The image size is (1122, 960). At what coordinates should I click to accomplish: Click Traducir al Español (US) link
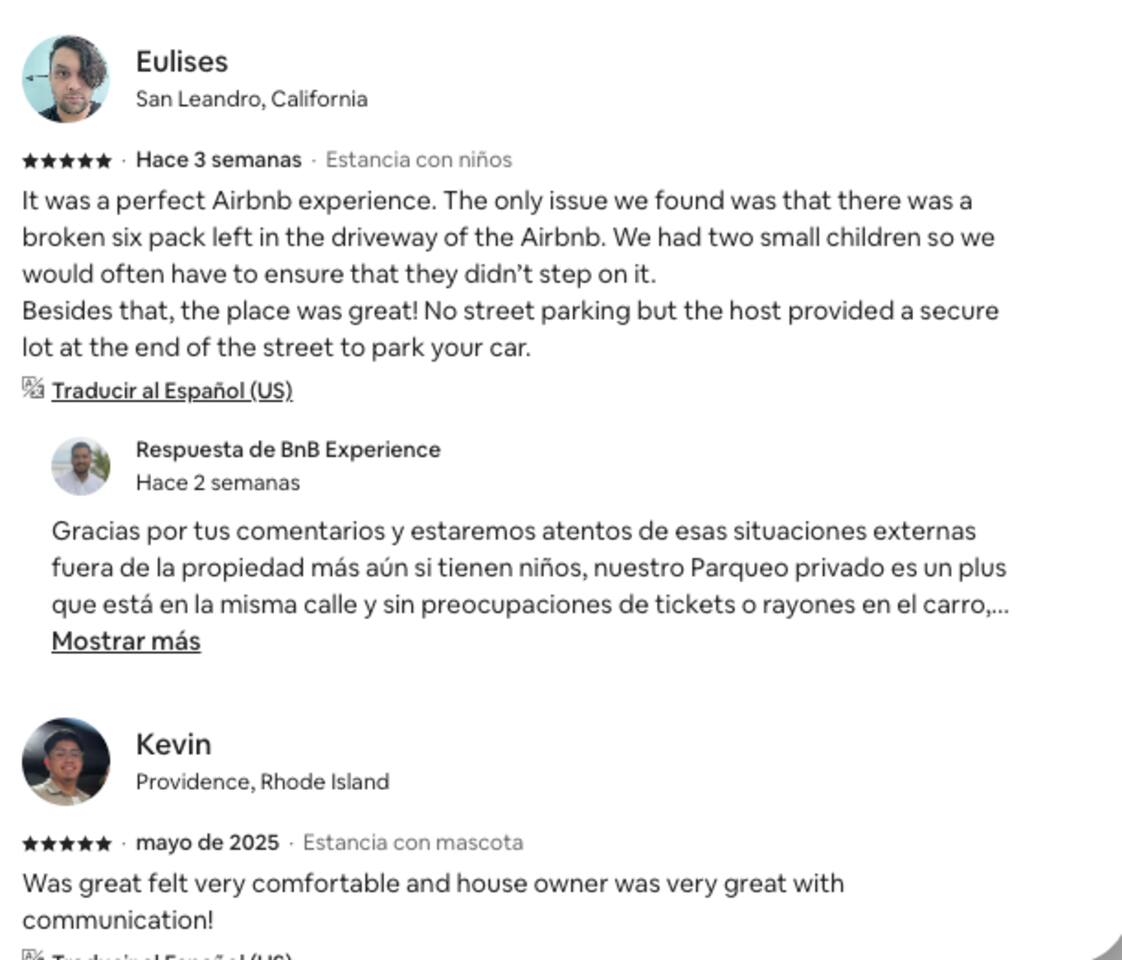[x=172, y=390]
